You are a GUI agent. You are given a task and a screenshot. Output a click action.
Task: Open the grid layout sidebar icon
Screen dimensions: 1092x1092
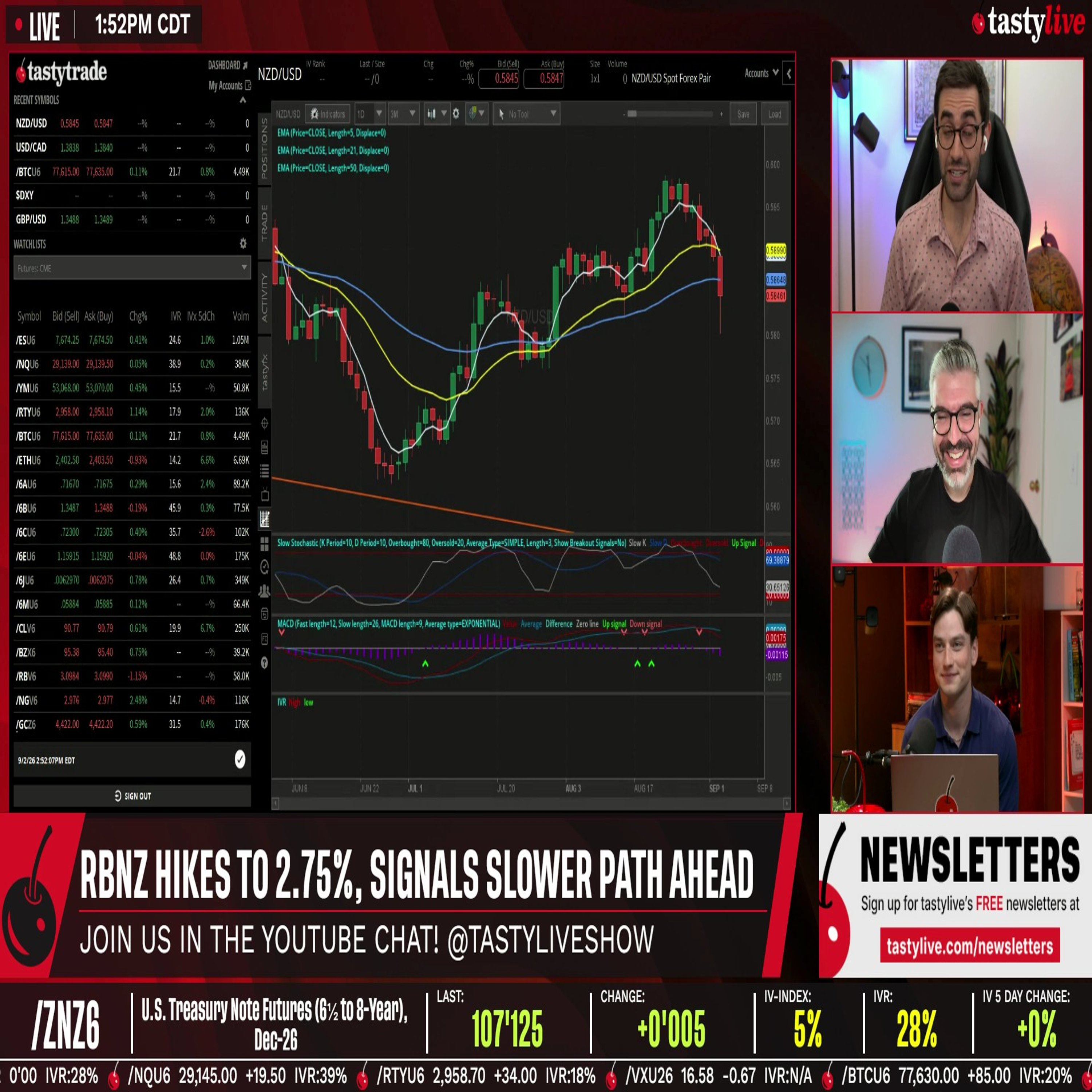[265, 544]
